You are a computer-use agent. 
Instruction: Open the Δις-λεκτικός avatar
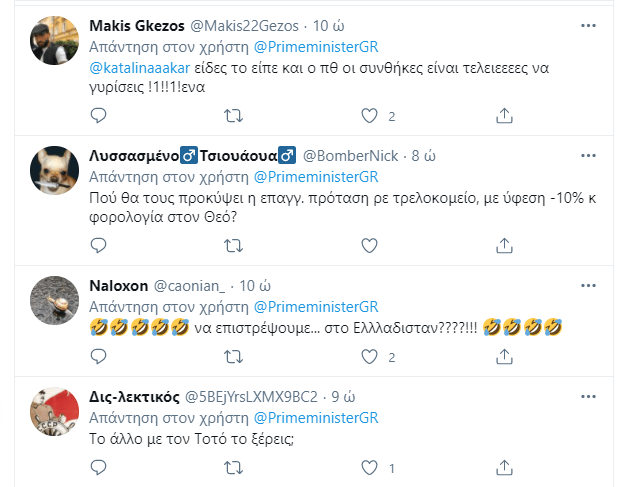coord(53,413)
